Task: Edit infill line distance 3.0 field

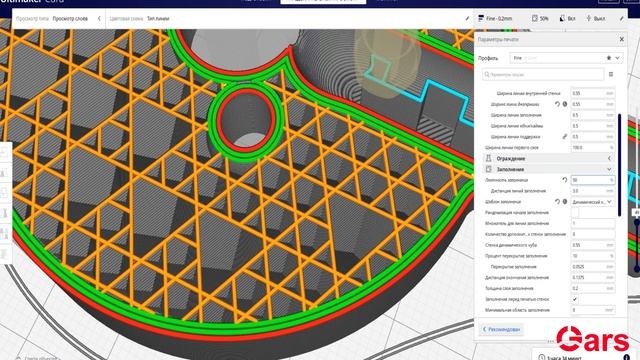Action: [x=593, y=191]
